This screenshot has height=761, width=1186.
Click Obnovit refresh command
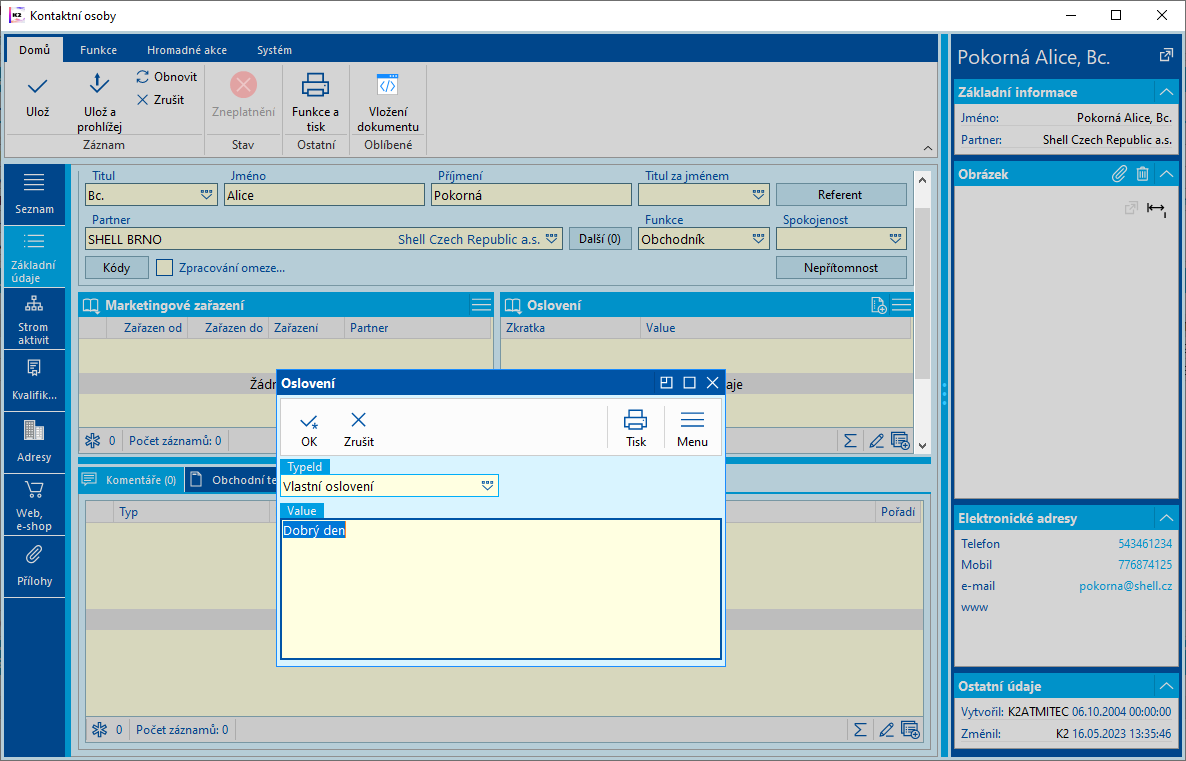point(166,77)
